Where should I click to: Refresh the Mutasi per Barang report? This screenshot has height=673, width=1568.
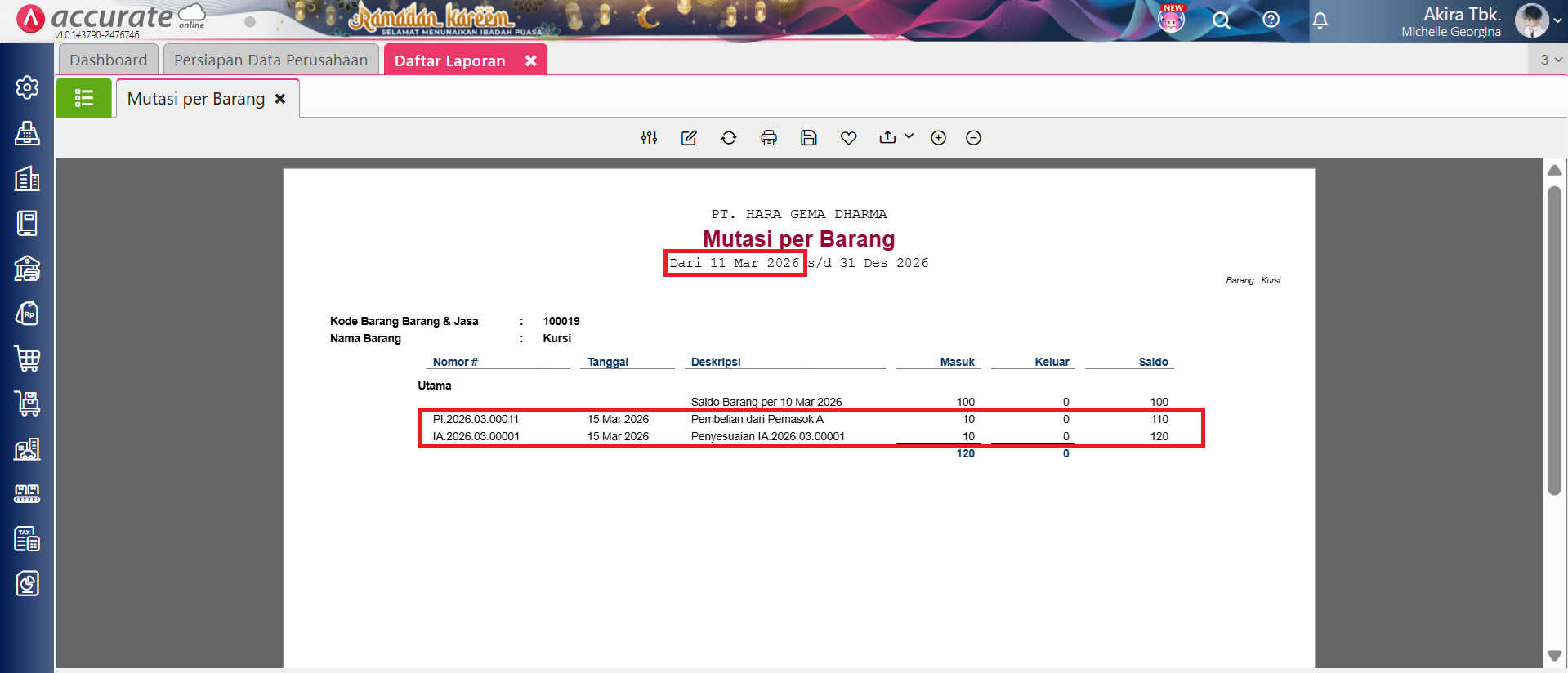[x=729, y=138]
